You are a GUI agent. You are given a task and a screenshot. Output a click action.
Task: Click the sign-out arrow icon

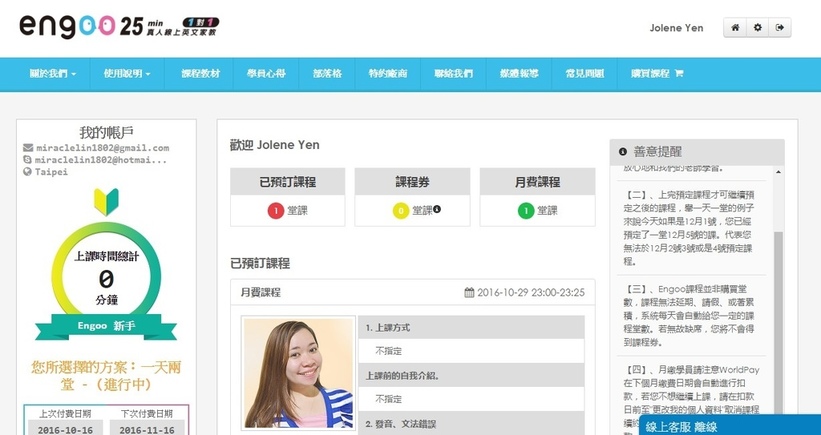tap(779, 28)
